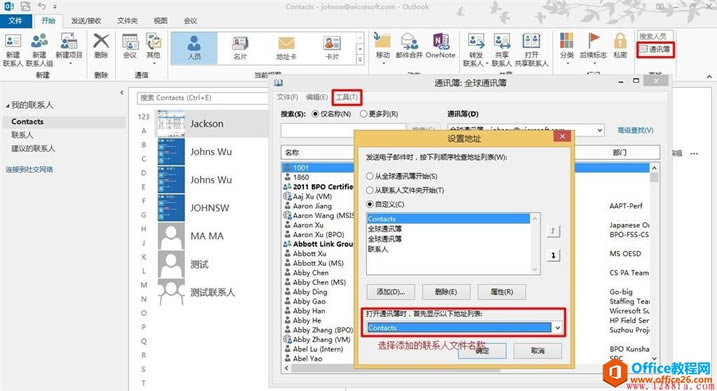Screen dimensions: 717x391
Task: Select Contacts in custom address list
Action: coord(448,219)
